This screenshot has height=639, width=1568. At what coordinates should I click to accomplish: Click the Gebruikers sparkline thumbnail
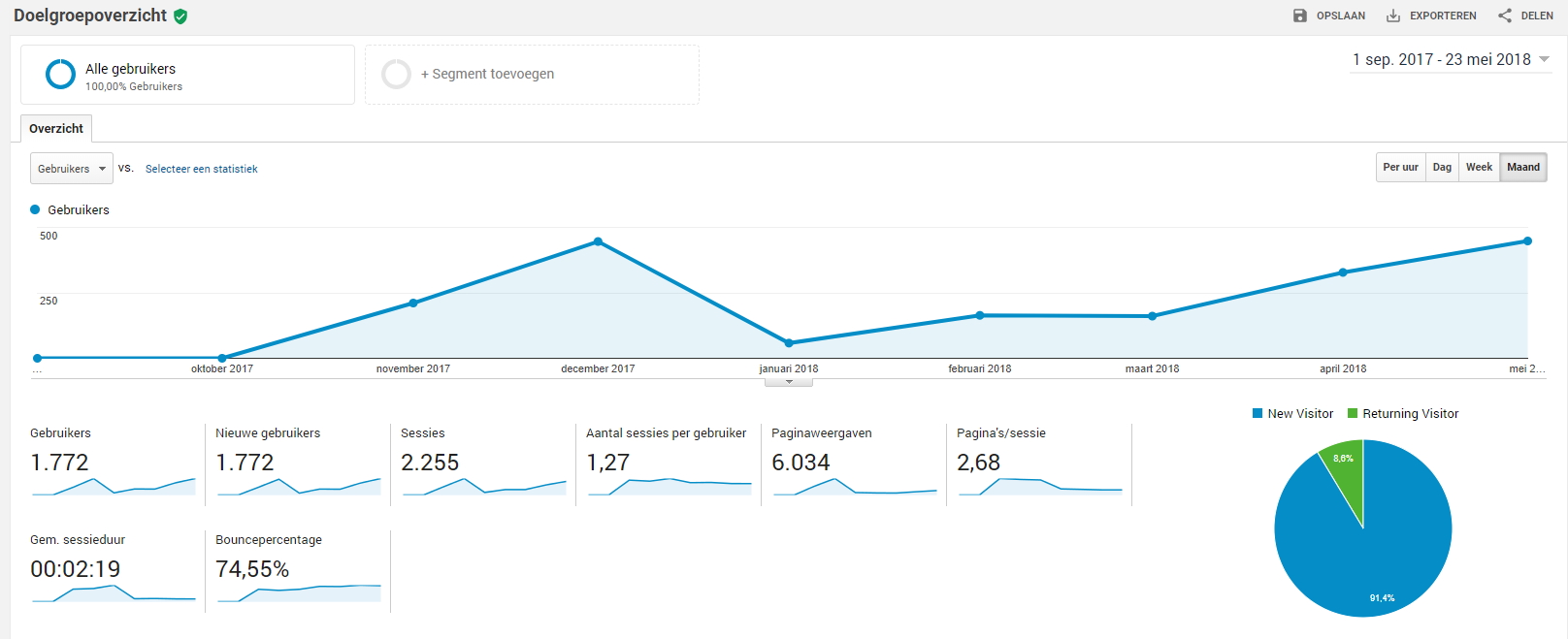[114, 487]
